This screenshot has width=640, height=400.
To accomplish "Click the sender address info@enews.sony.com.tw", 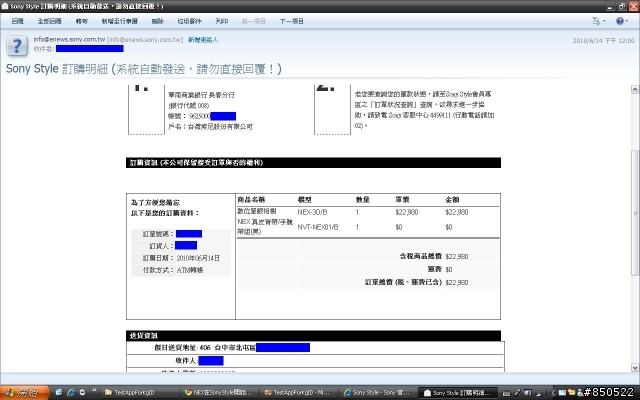I will tap(69, 39).
